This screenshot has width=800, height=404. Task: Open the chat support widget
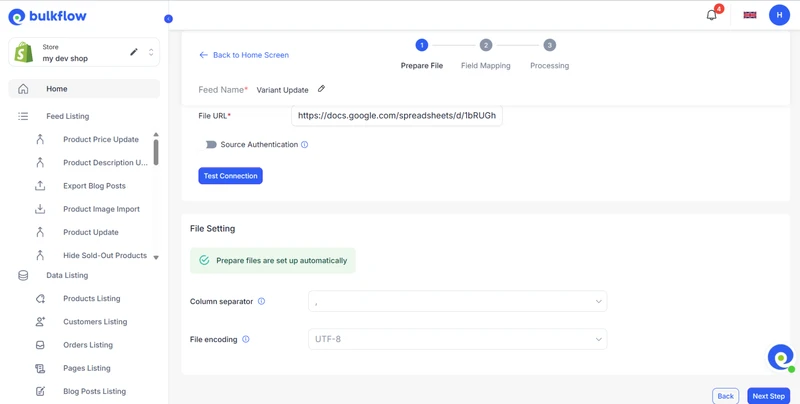point(781,358)
